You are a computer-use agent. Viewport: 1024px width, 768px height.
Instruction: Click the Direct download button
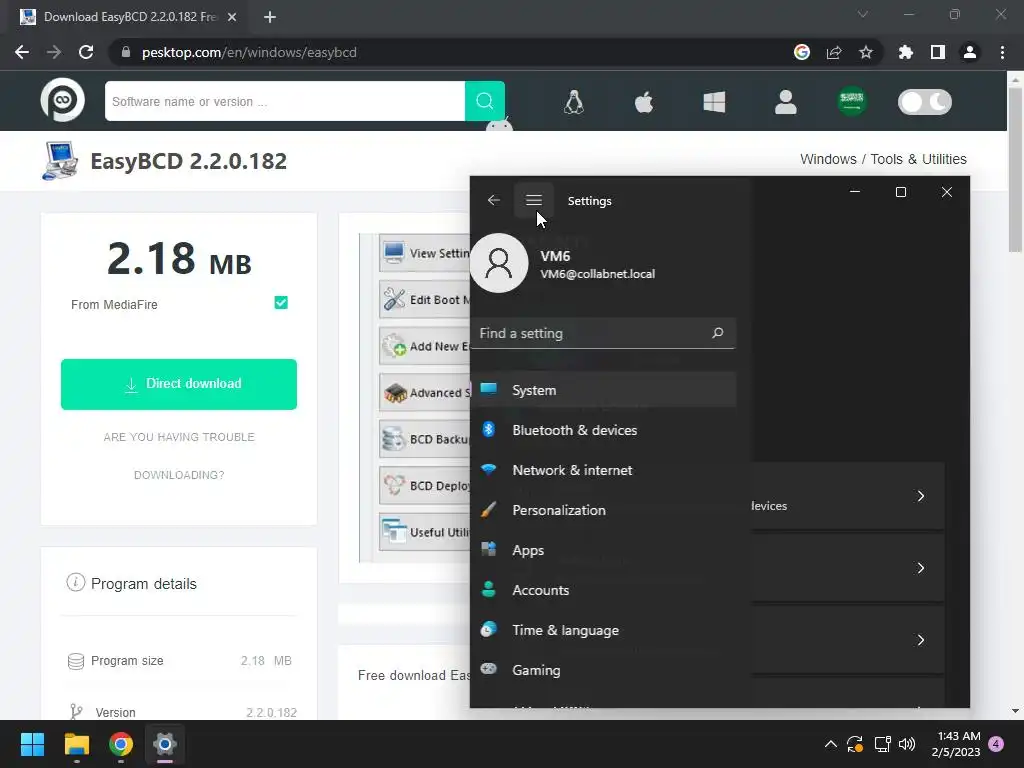(x=179, y=384)
